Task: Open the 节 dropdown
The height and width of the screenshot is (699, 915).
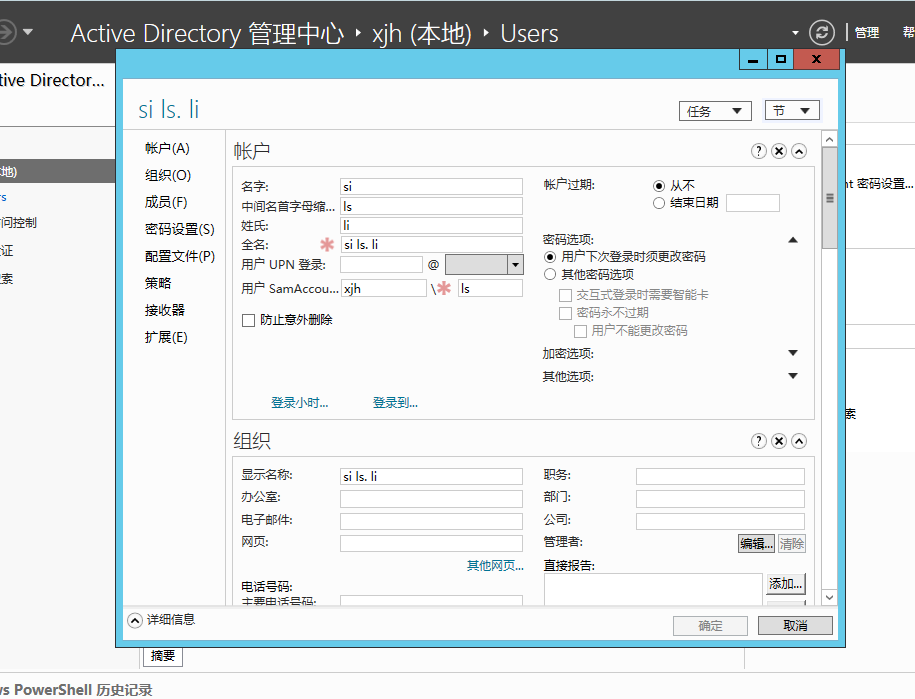Action: pyautogui.click(x=792, y=110)
